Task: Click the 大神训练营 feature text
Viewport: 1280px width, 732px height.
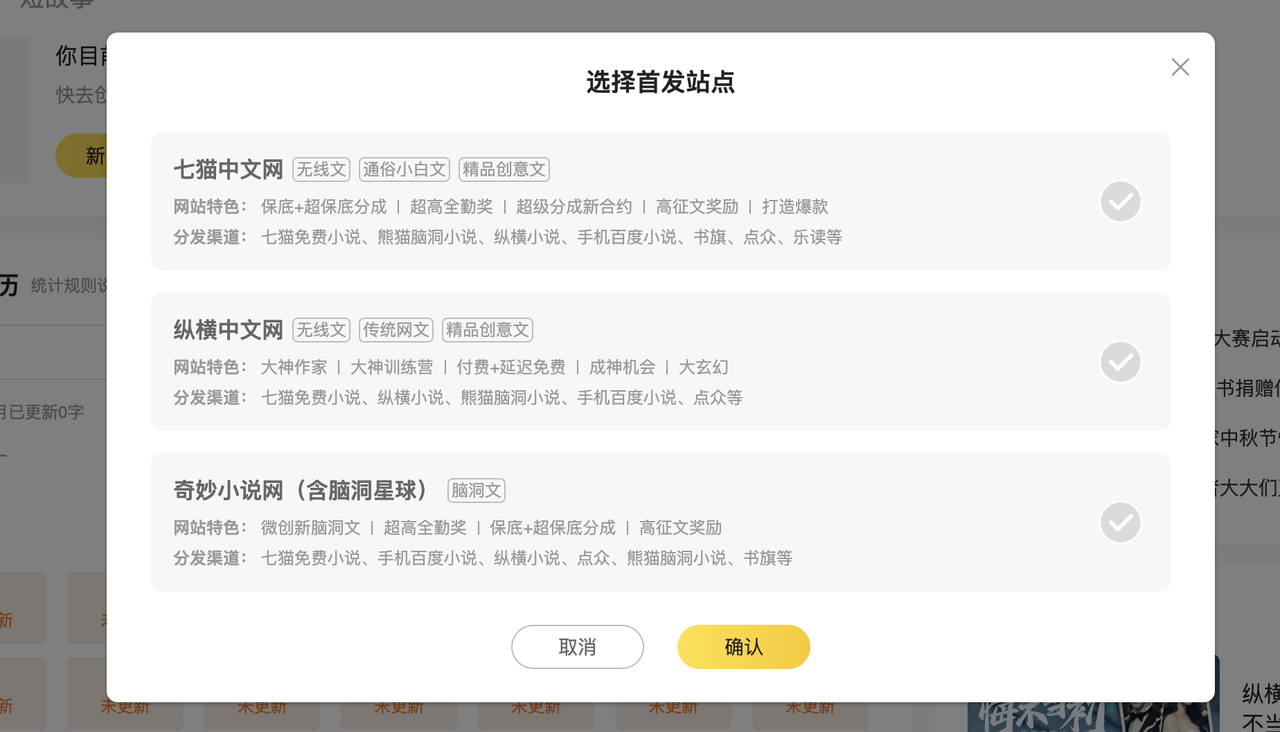Action: [x=391, y=367]
